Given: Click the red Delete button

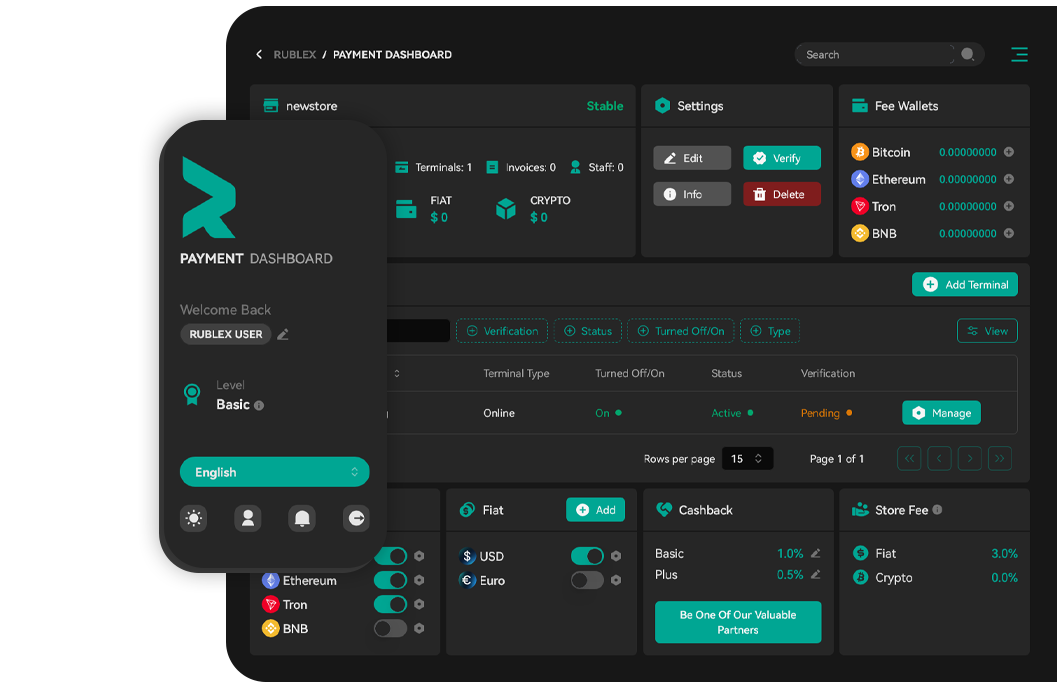Looking at the screenshot, I should tap(782, 194).
